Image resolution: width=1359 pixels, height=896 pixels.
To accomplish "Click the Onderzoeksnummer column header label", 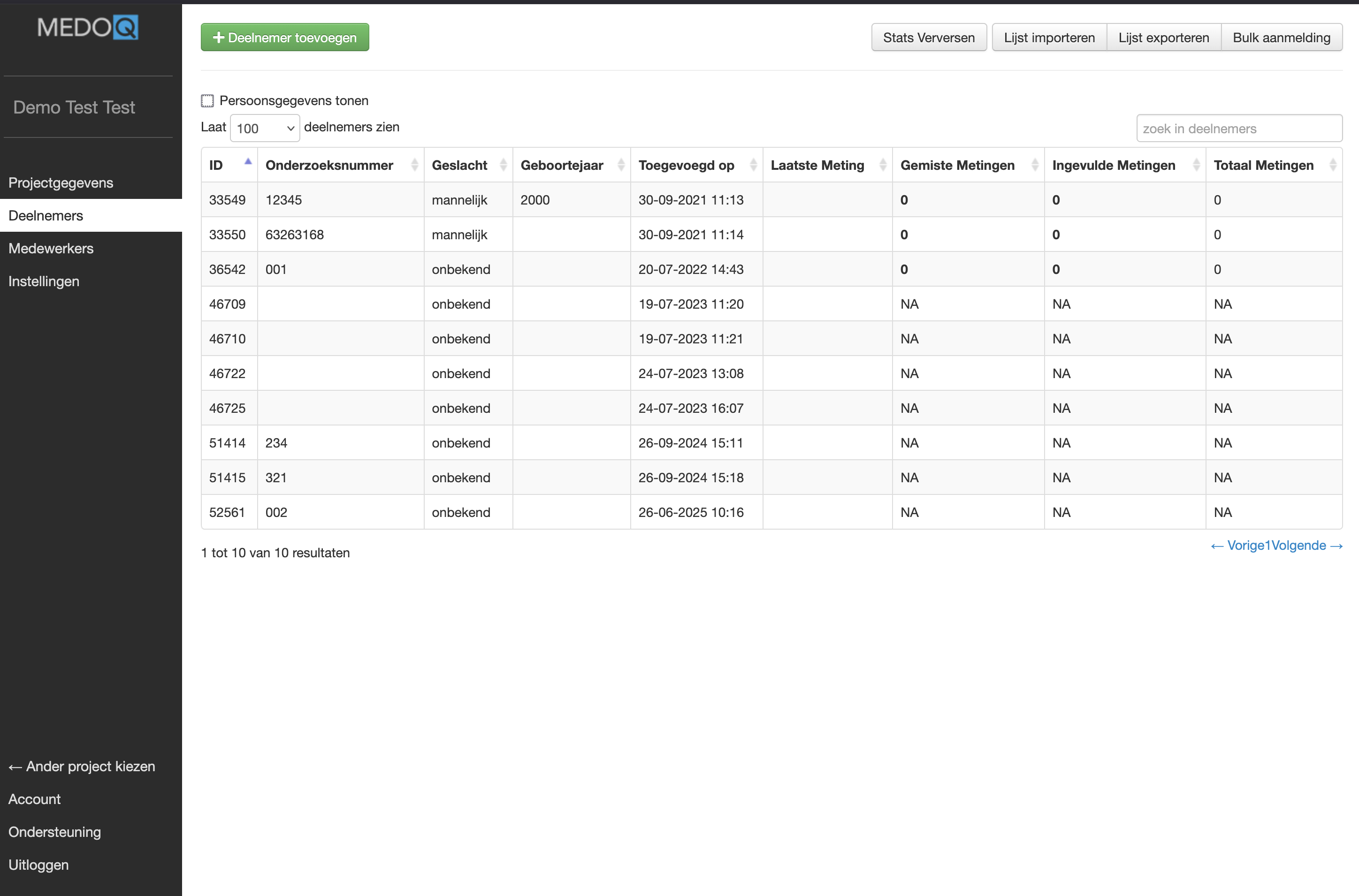I will [x=329, y=165].
